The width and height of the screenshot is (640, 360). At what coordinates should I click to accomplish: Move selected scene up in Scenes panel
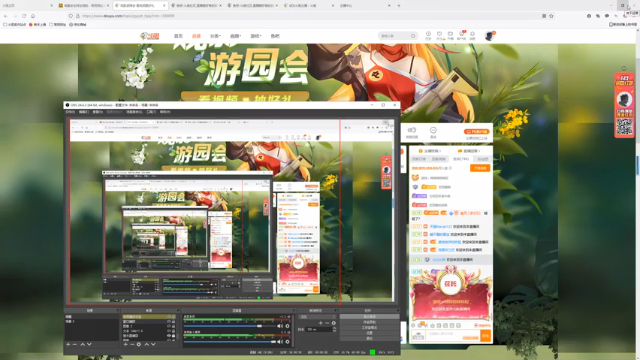(x=82, y=344)
